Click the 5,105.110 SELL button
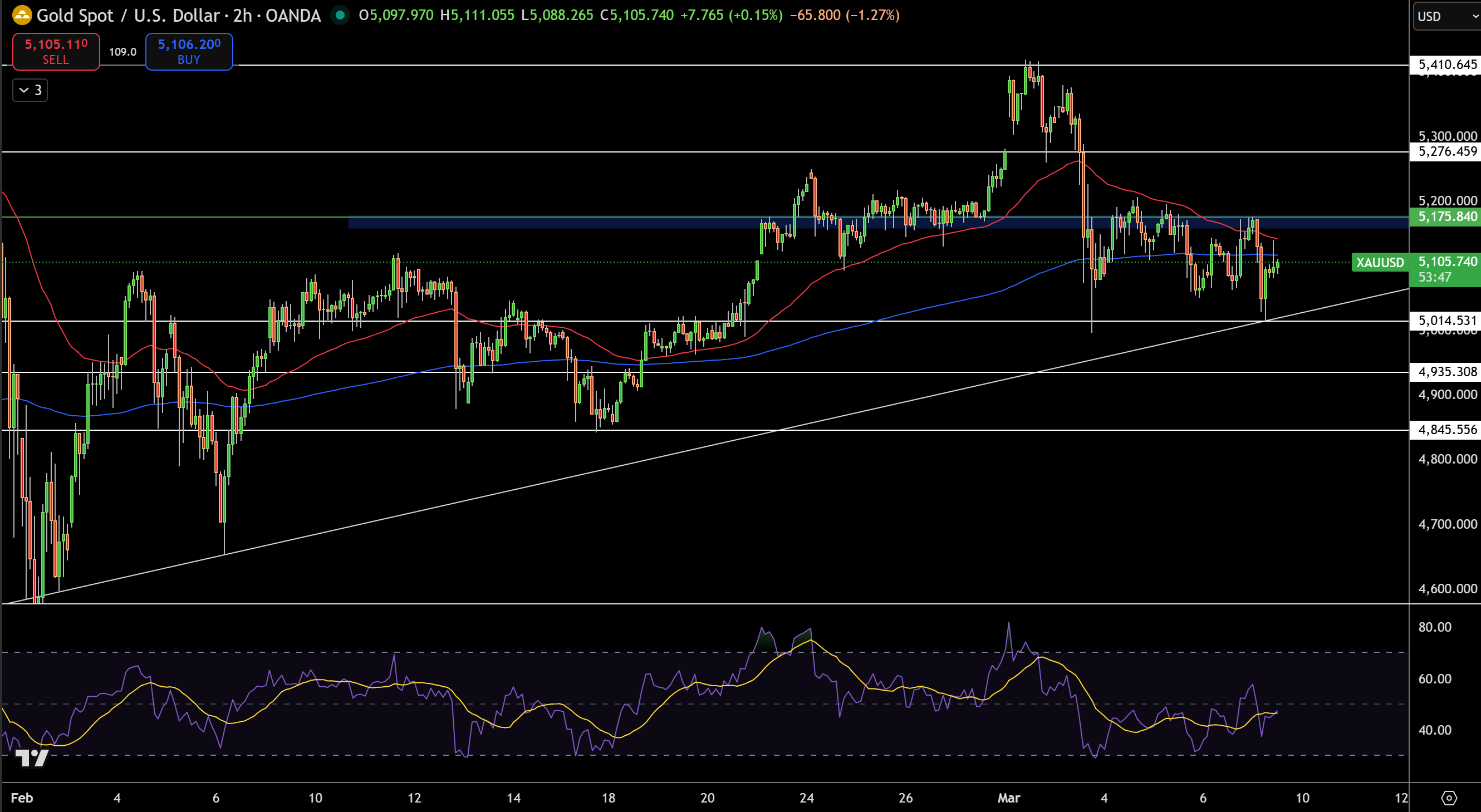The height and width of the screenshot is (812, 1481). pos(56,52)
